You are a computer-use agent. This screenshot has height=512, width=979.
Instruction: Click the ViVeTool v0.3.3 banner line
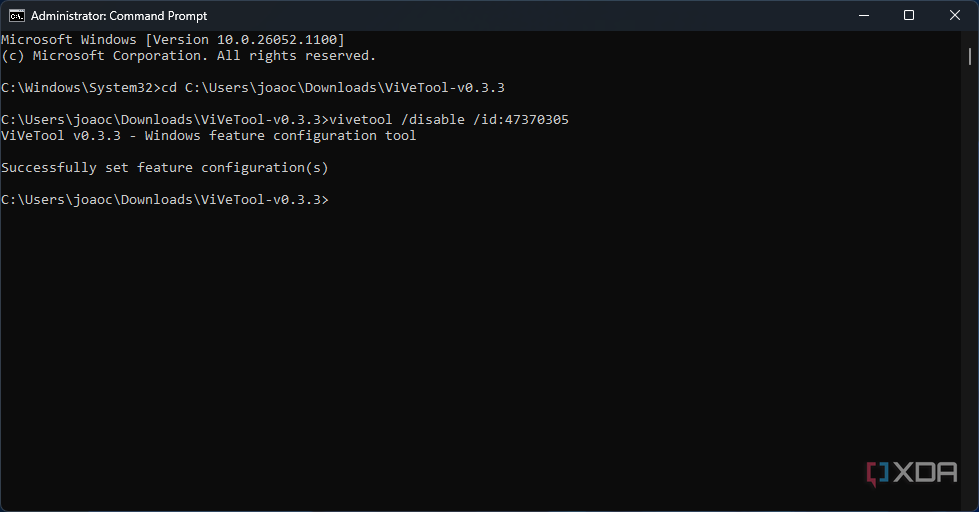coord(209,135)
